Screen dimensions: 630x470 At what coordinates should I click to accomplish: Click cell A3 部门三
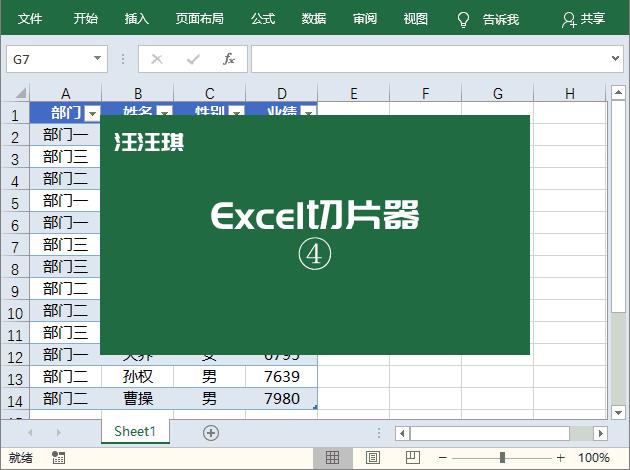(x=65, y=157)
